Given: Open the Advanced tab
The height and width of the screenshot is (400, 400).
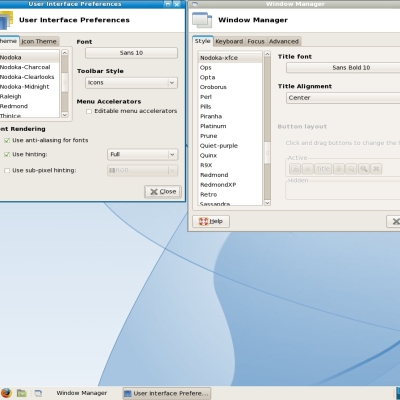Looking at the screenshot, I should (284, 42).
